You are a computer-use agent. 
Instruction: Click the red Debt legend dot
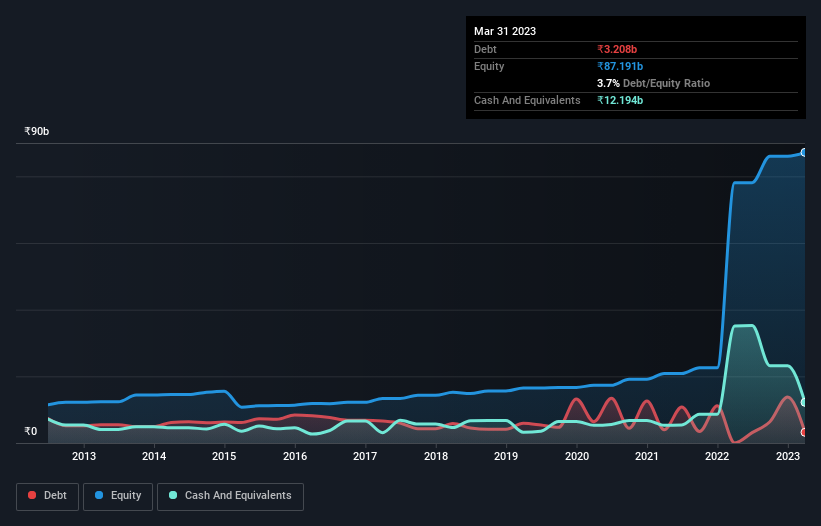(x=32, y=495)
